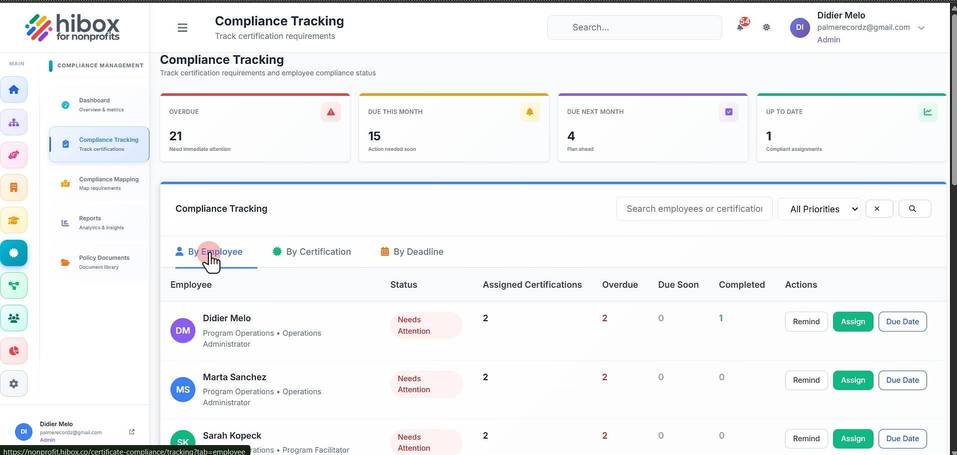The image size is (957, 455).
Task: Click the Due Next Month checkbox icon
Action: (729, 112)
